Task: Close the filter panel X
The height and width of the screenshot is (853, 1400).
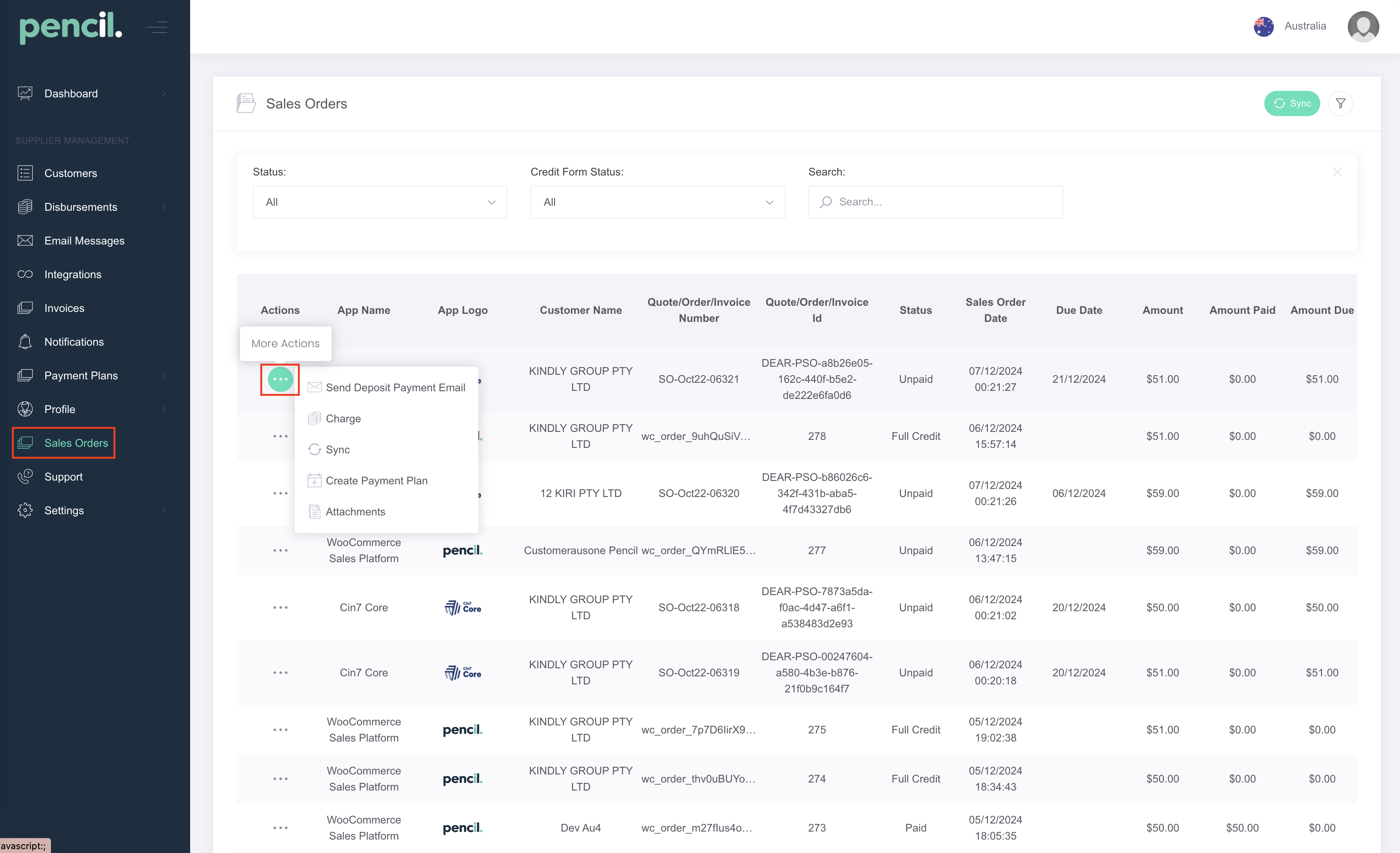Action: pyautogui.click(x=1337, y=172)
